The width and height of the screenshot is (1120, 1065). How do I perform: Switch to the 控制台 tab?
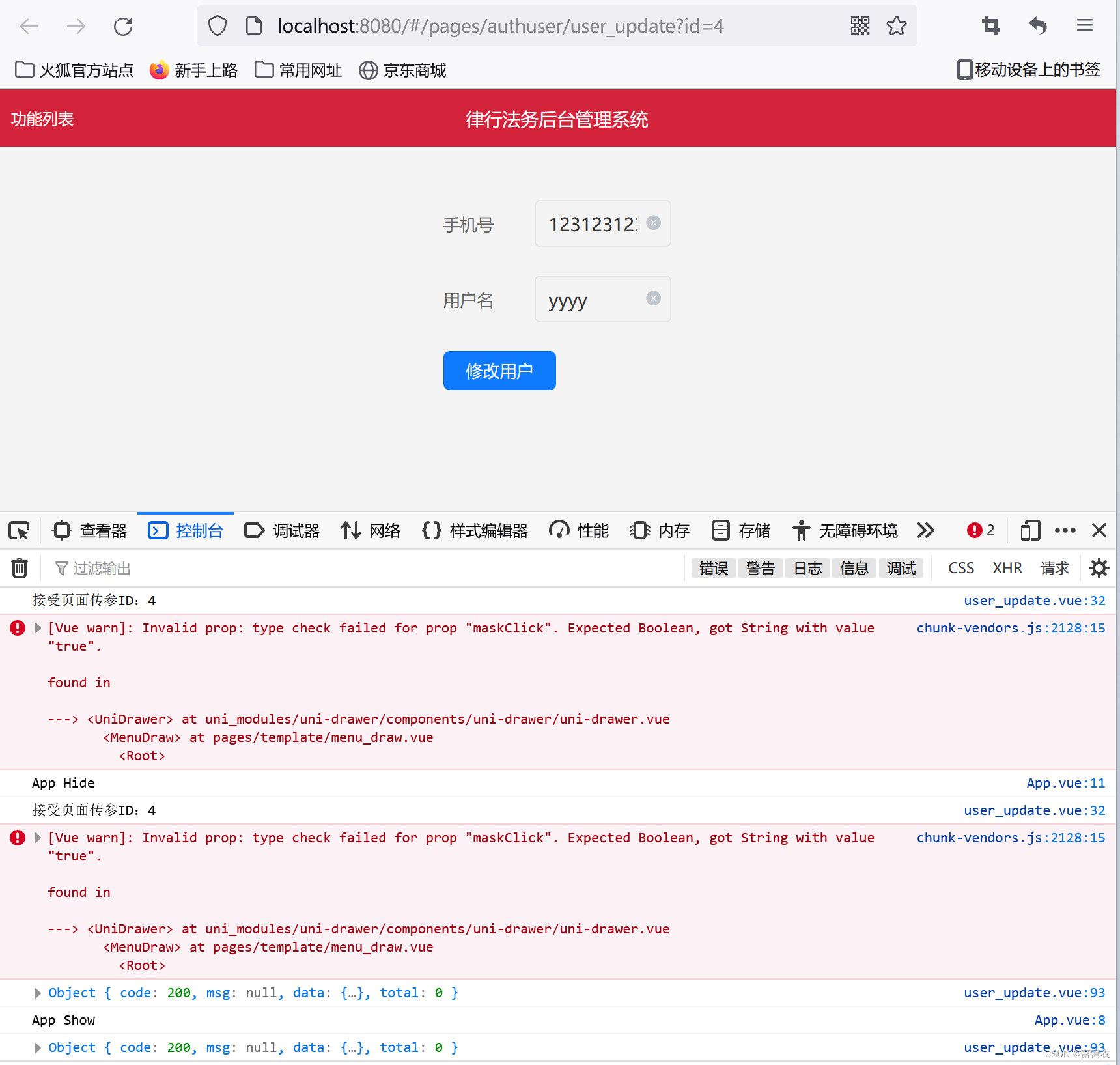pos(186,531)
